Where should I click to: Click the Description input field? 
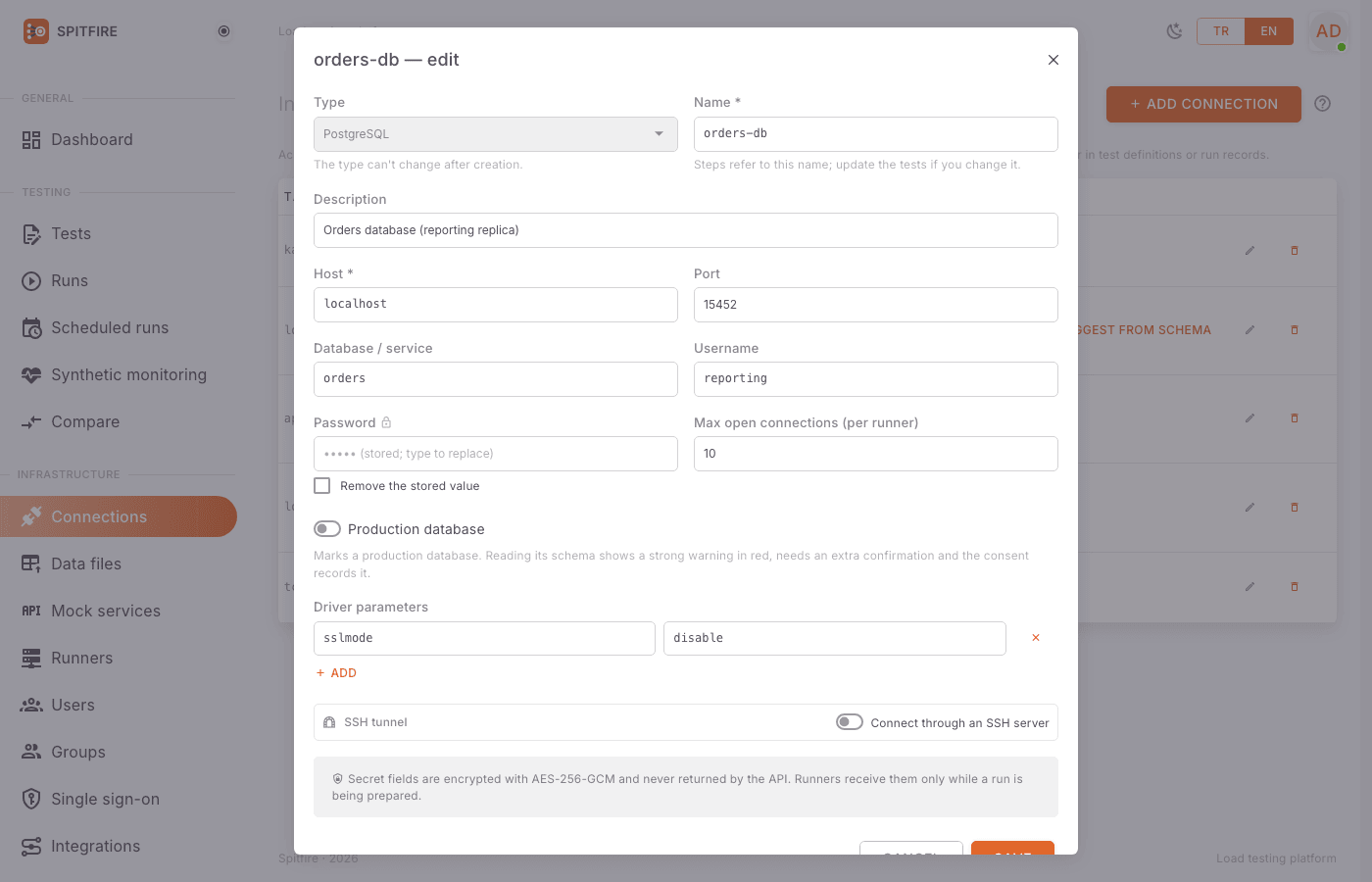pos(685,230)
